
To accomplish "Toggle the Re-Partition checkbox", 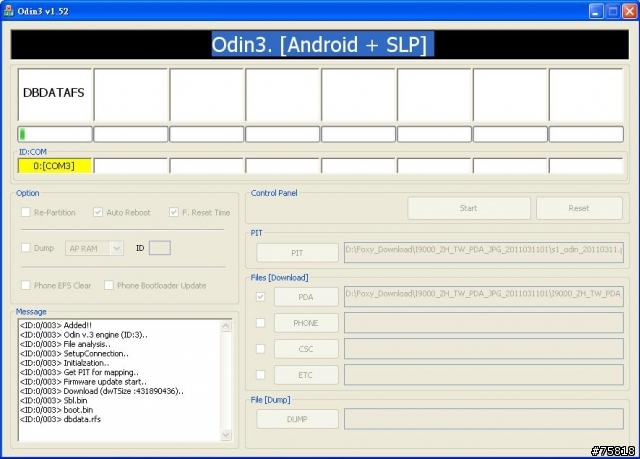I will 26,212.
